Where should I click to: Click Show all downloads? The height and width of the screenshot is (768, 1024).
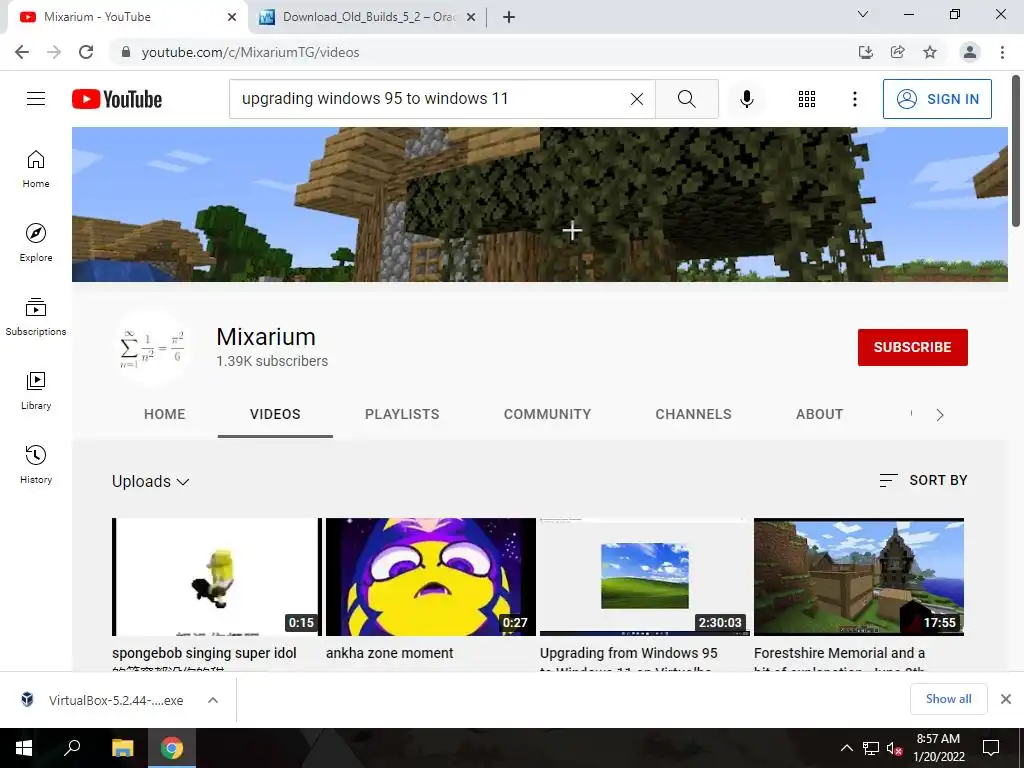coord(948,699)
